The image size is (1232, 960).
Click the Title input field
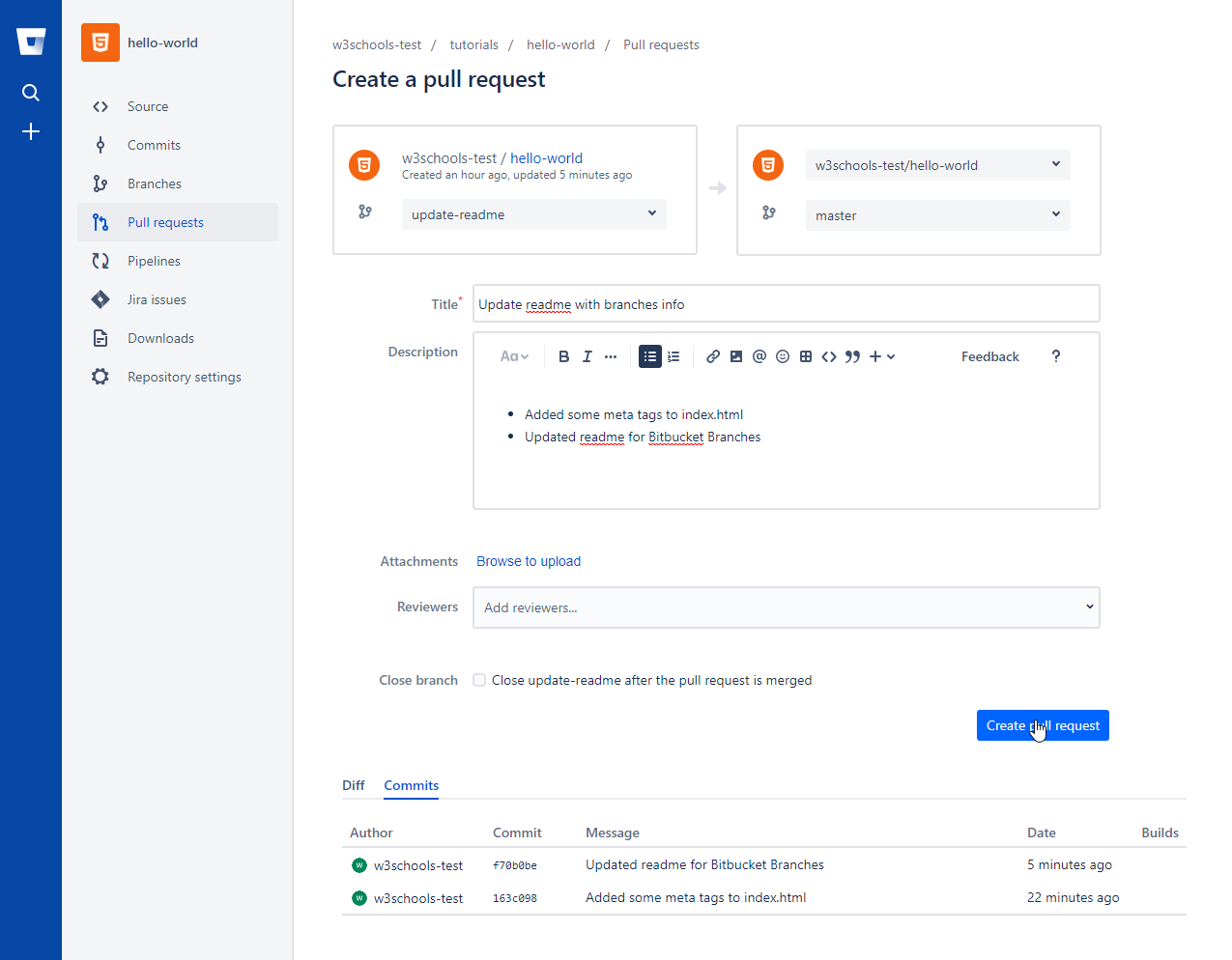(787, 303)
